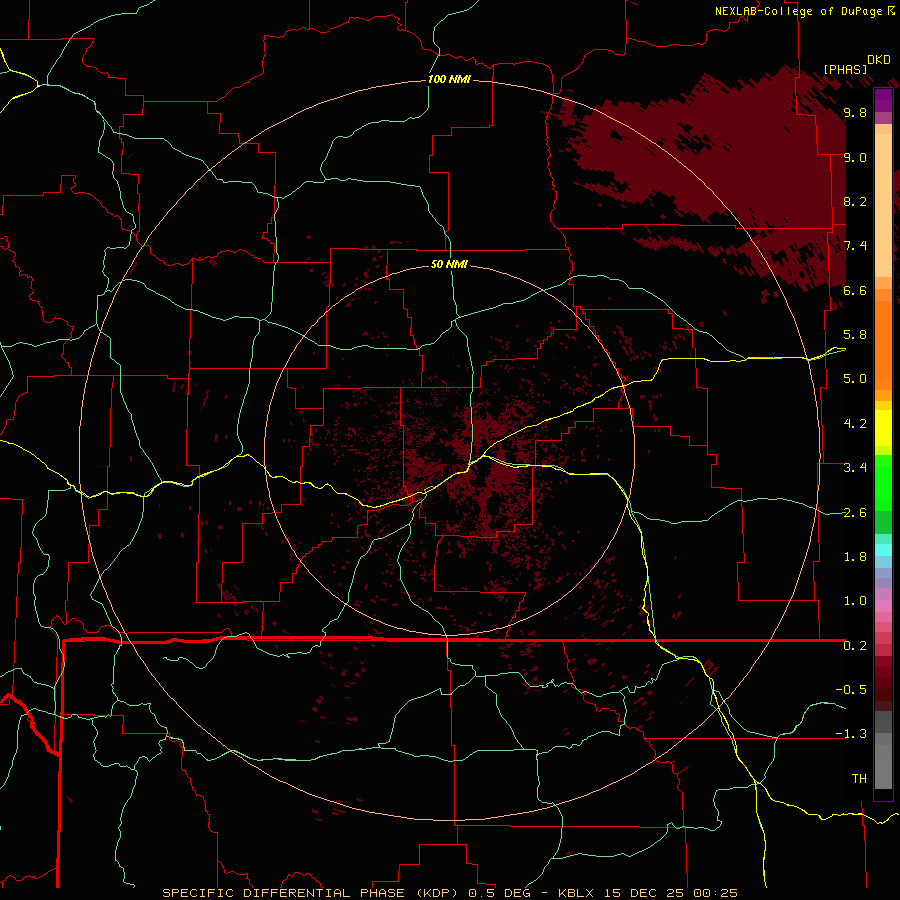Viewport: 900px width, 900px height.
Task: Click the 5.8 color scale label
Action: [x=855, y=335]
